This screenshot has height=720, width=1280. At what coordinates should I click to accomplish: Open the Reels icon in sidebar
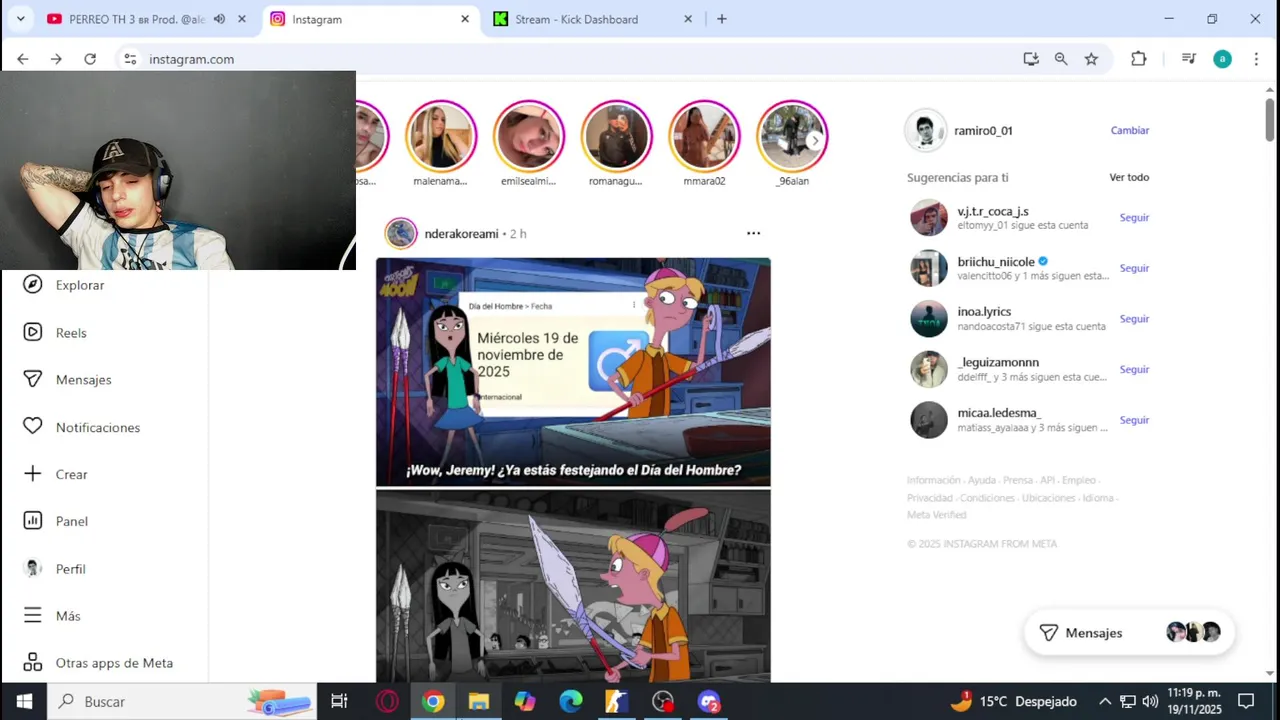pyautogui.click(x=33, y=333)
